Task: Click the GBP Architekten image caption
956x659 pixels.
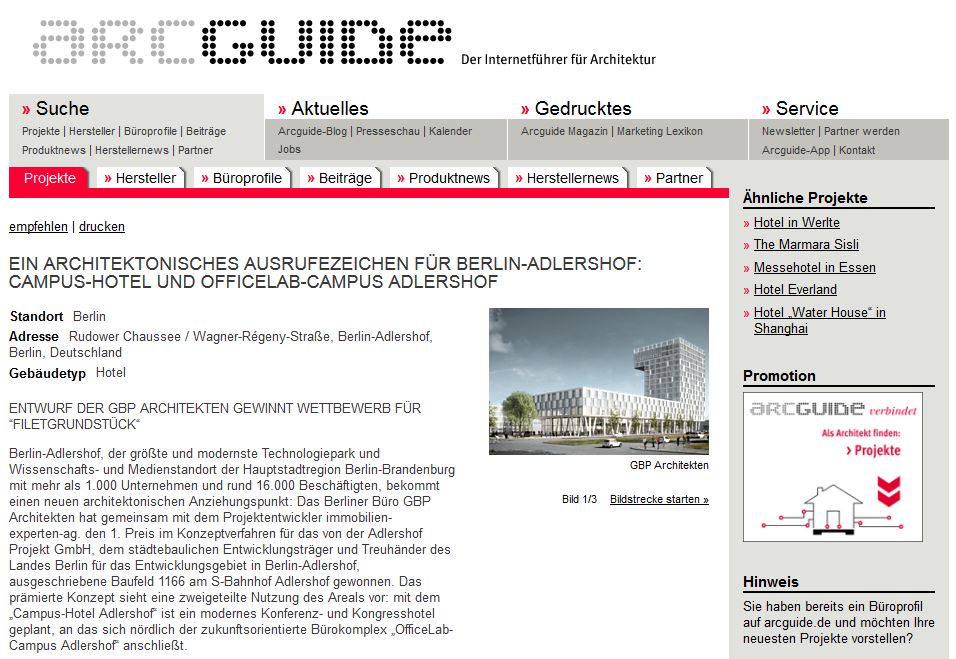Action: click(x=669, y=465)
